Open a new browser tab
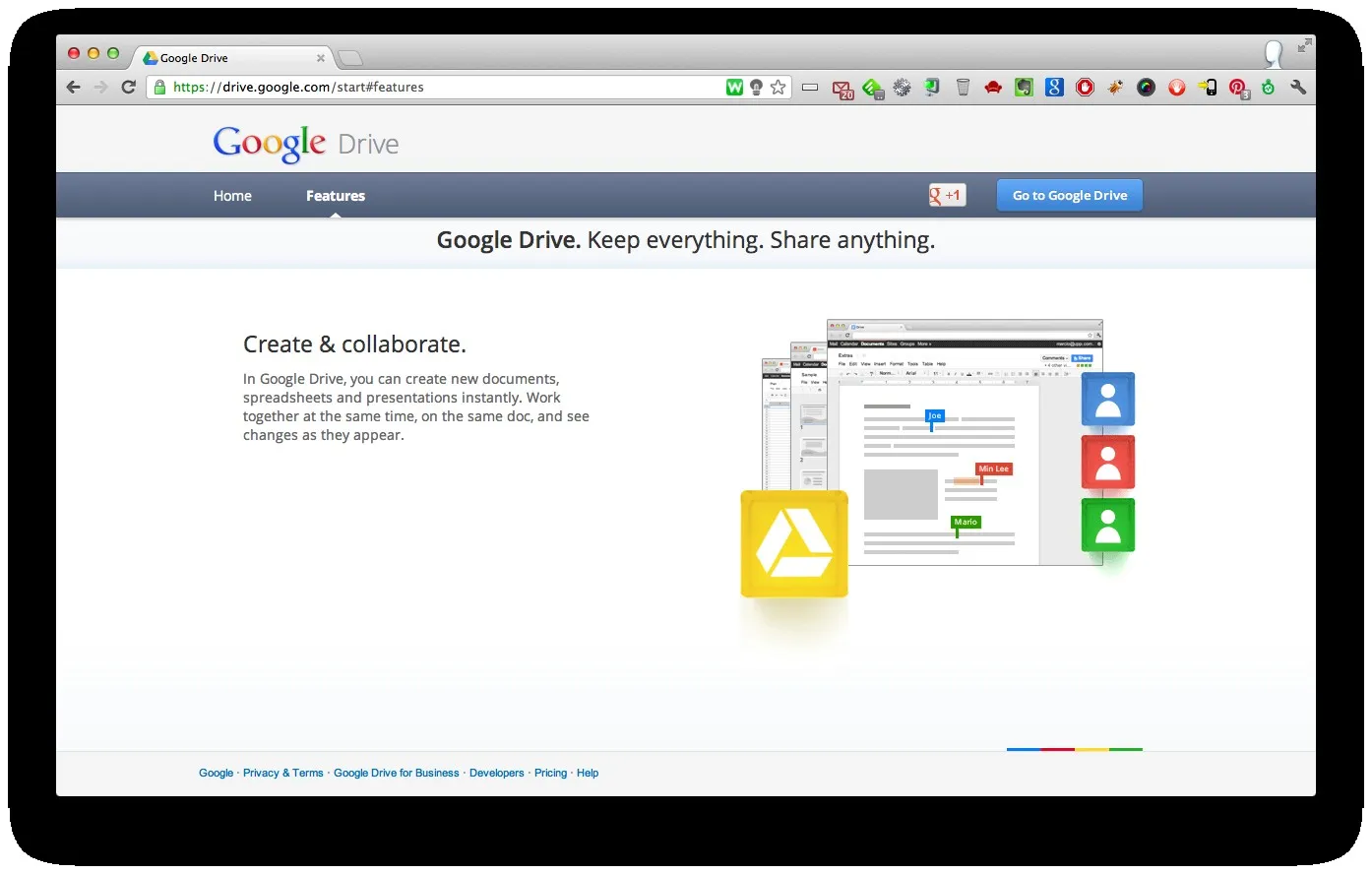 [349, 58]
